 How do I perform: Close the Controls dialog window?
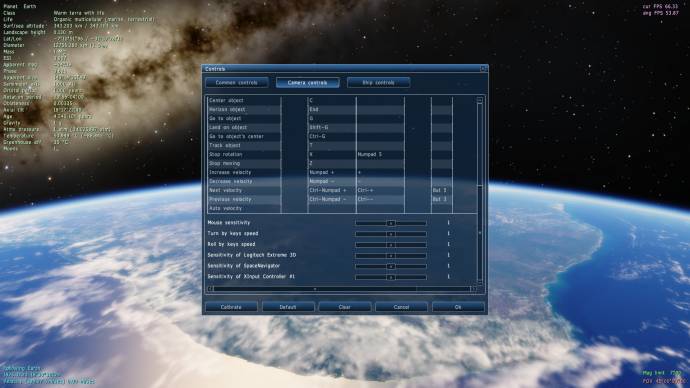[483, 69]
